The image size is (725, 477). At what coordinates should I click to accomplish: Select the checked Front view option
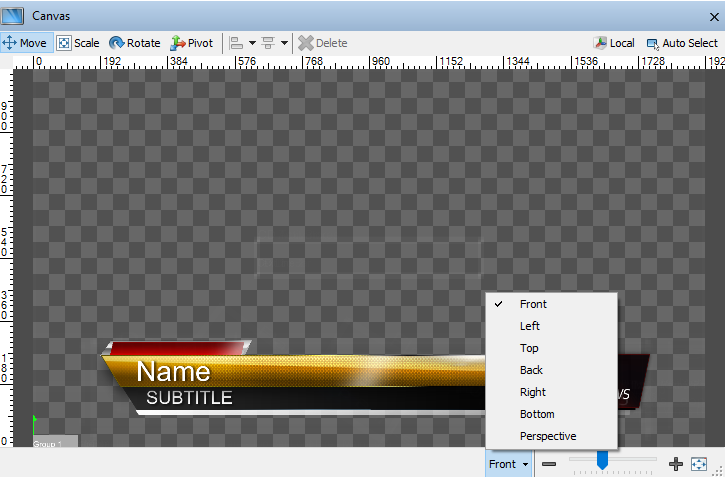click(x=533, y=304)
